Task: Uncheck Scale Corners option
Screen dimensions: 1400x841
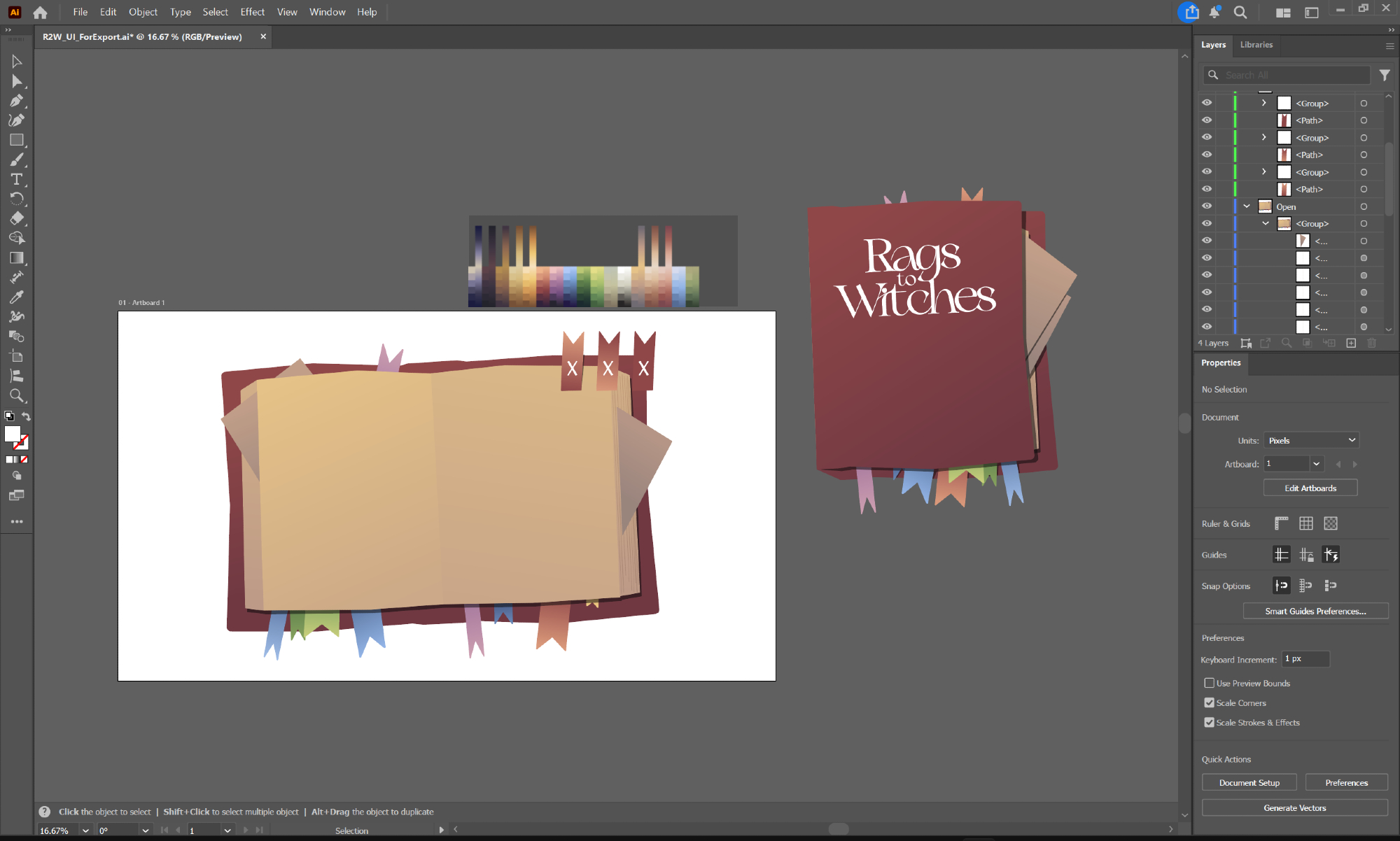Action: (x=1209, y=702)
